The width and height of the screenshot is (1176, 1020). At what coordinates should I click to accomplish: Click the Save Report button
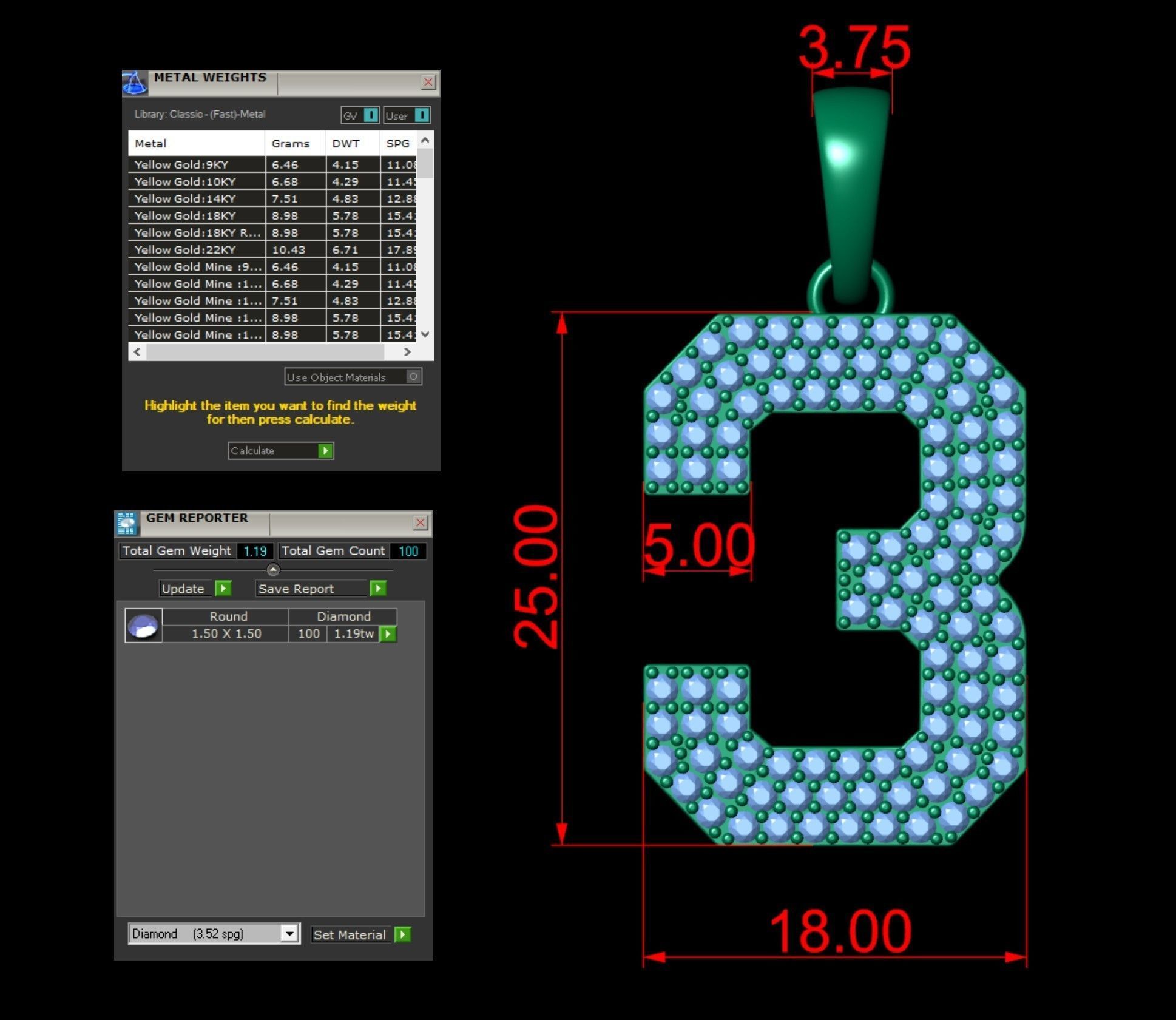point(321,589)
